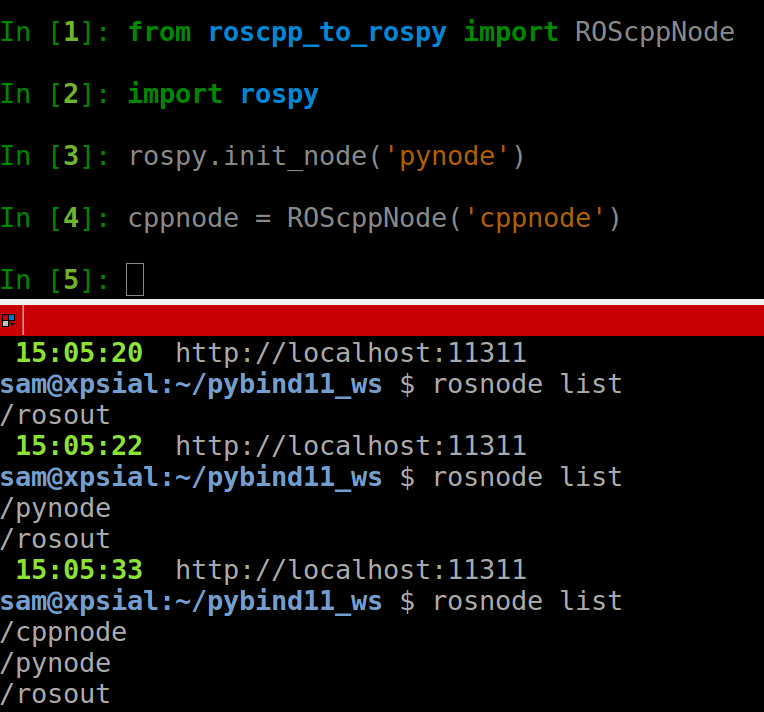Click the 'pynode' string in In [3]
This screenshot has width=764, height=712.
(447, 157)
